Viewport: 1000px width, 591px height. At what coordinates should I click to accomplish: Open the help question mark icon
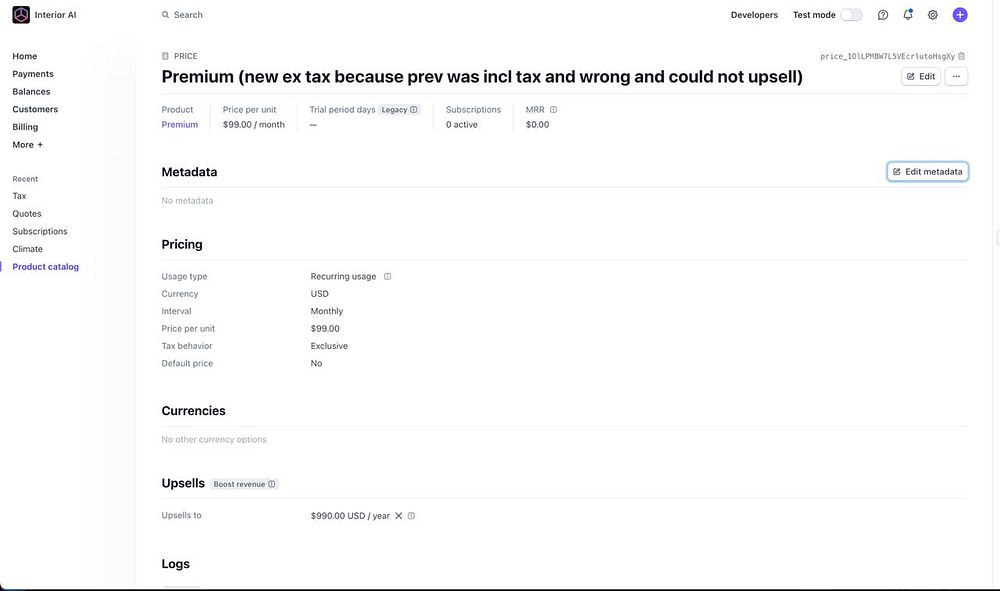point(883,15)
